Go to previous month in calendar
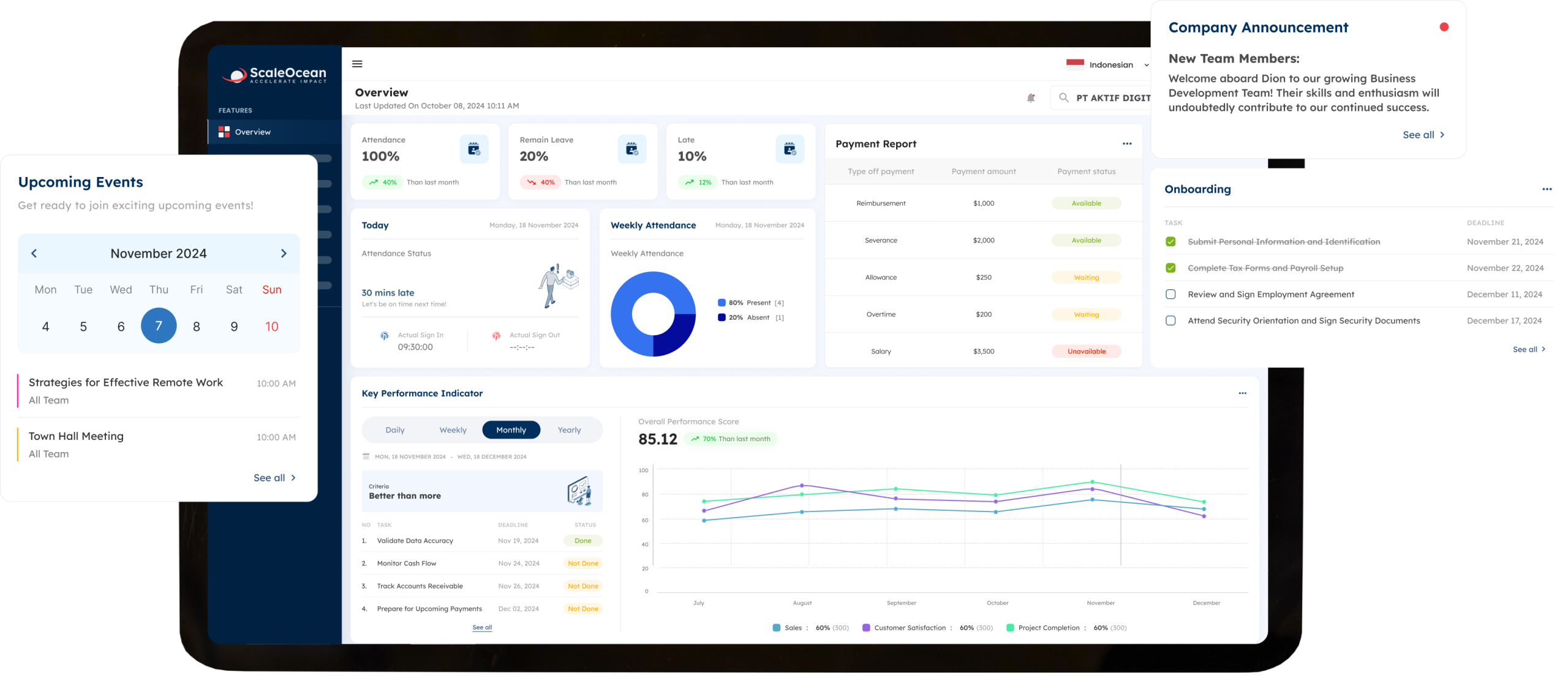 pos(34,254)
